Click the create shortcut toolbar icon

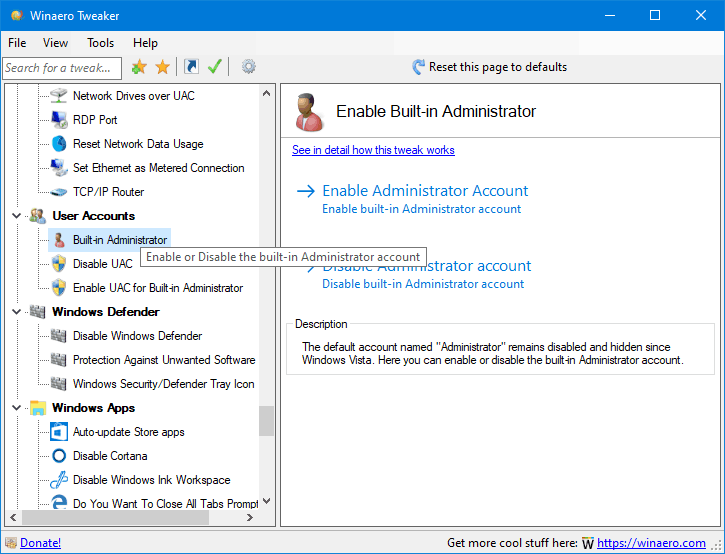(x=191, y=67)
